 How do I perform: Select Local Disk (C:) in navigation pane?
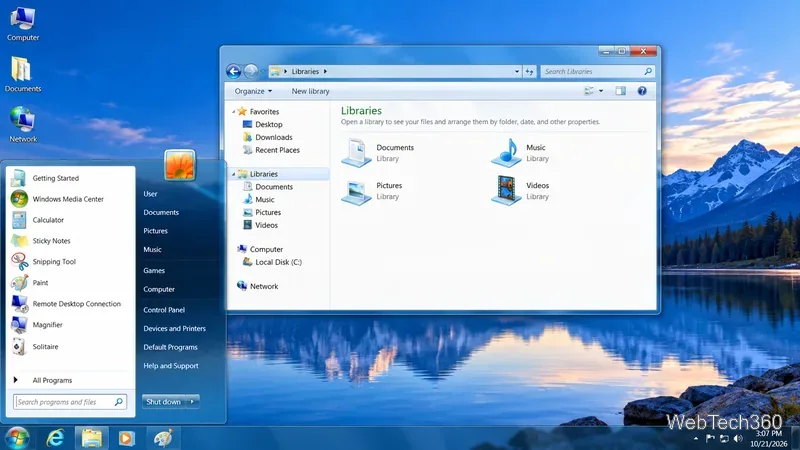click(x=272, y=262)
